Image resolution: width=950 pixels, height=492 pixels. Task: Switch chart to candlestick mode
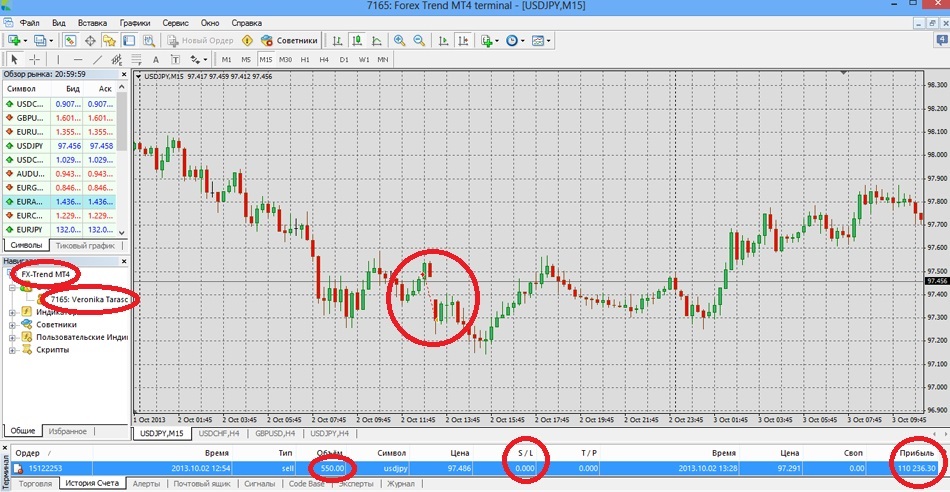[355, 41]
